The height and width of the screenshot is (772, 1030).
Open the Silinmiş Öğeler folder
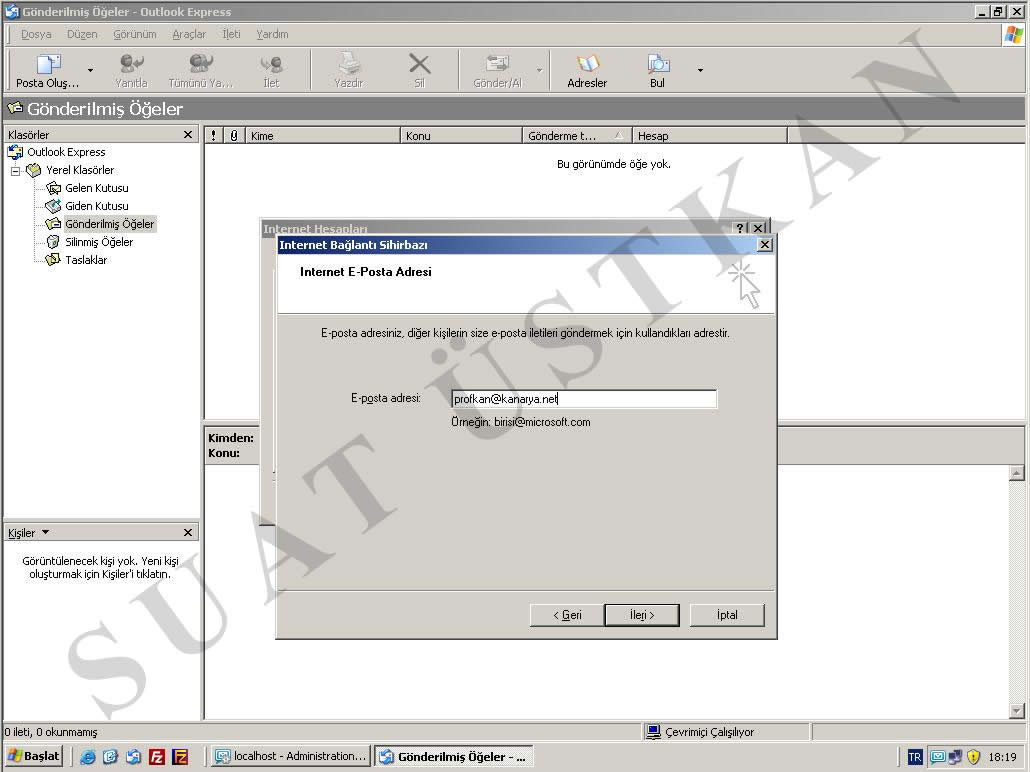point(99,242)
